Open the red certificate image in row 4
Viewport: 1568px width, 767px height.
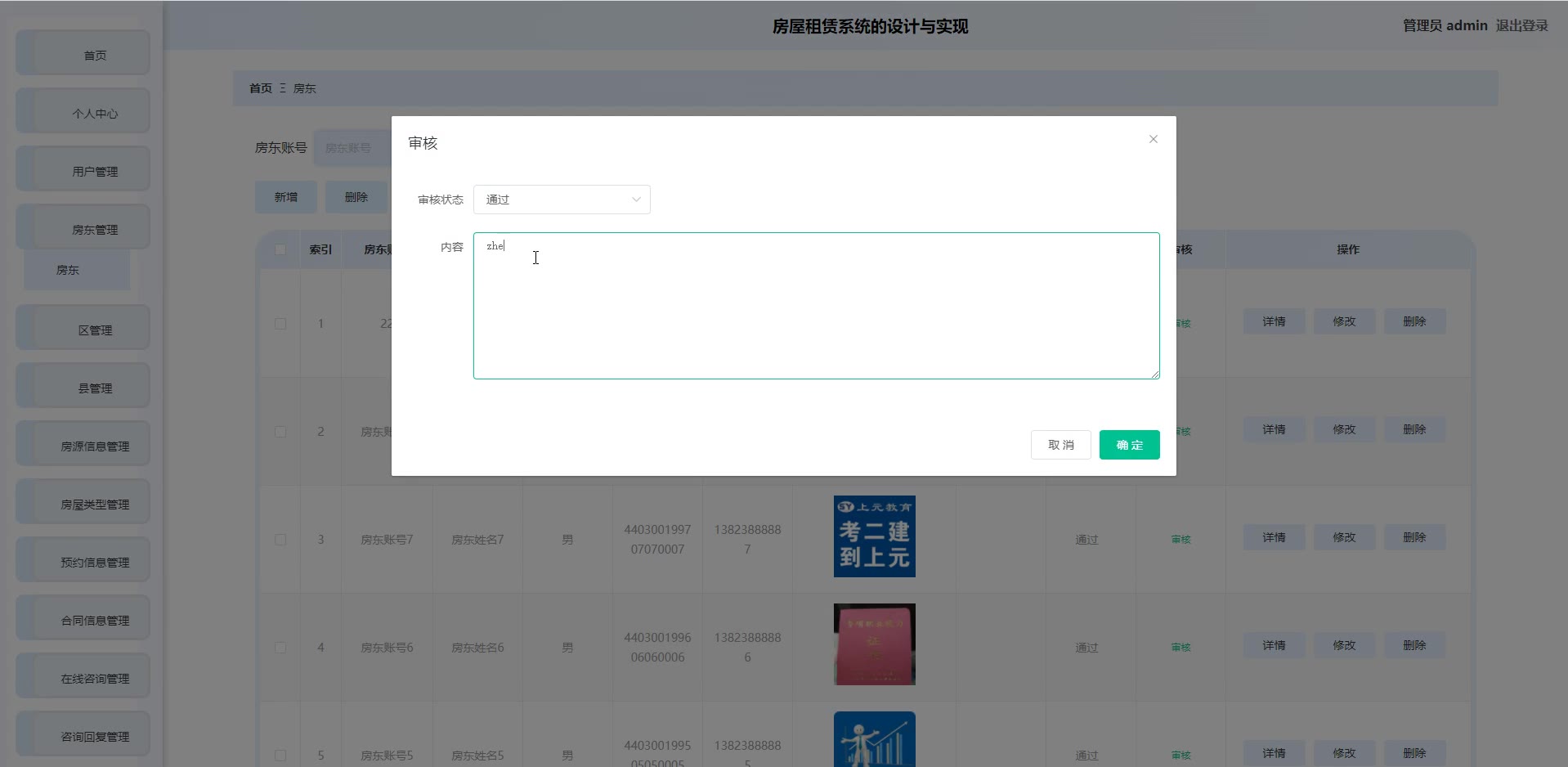[874, 644]
